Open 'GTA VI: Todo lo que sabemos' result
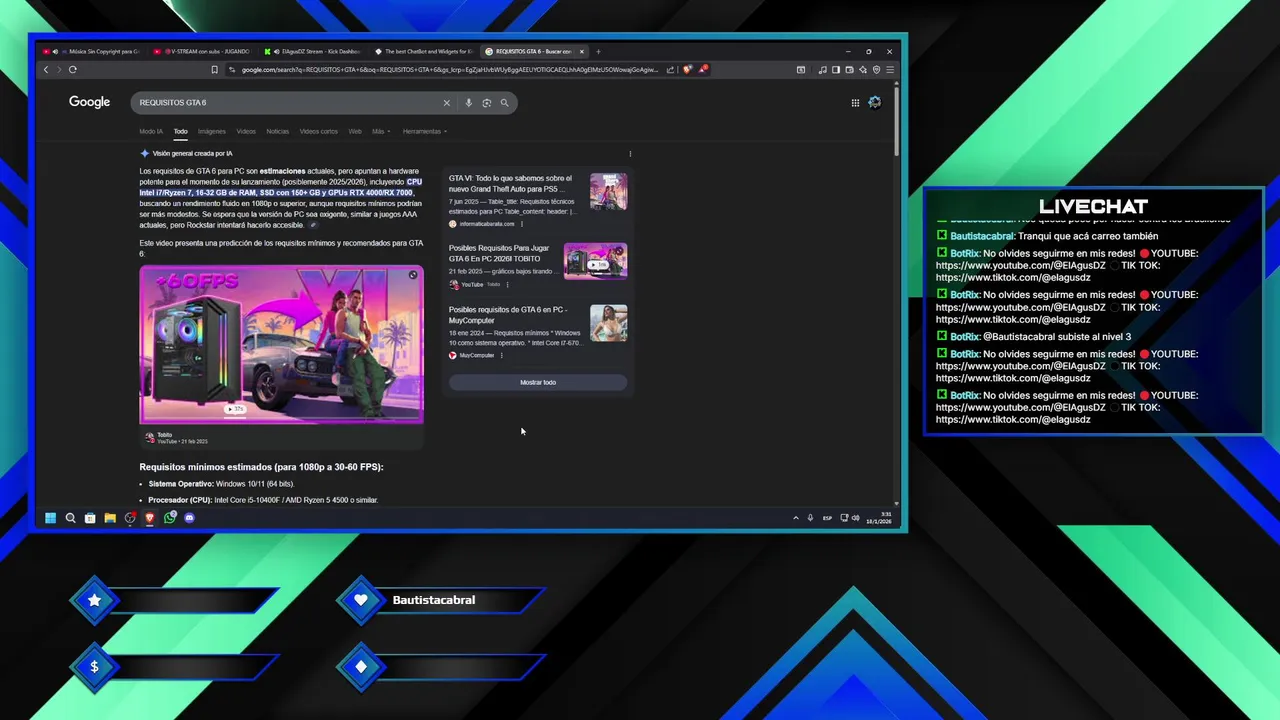This screenshot has height=720, width=1280. (x=511, y=183)
